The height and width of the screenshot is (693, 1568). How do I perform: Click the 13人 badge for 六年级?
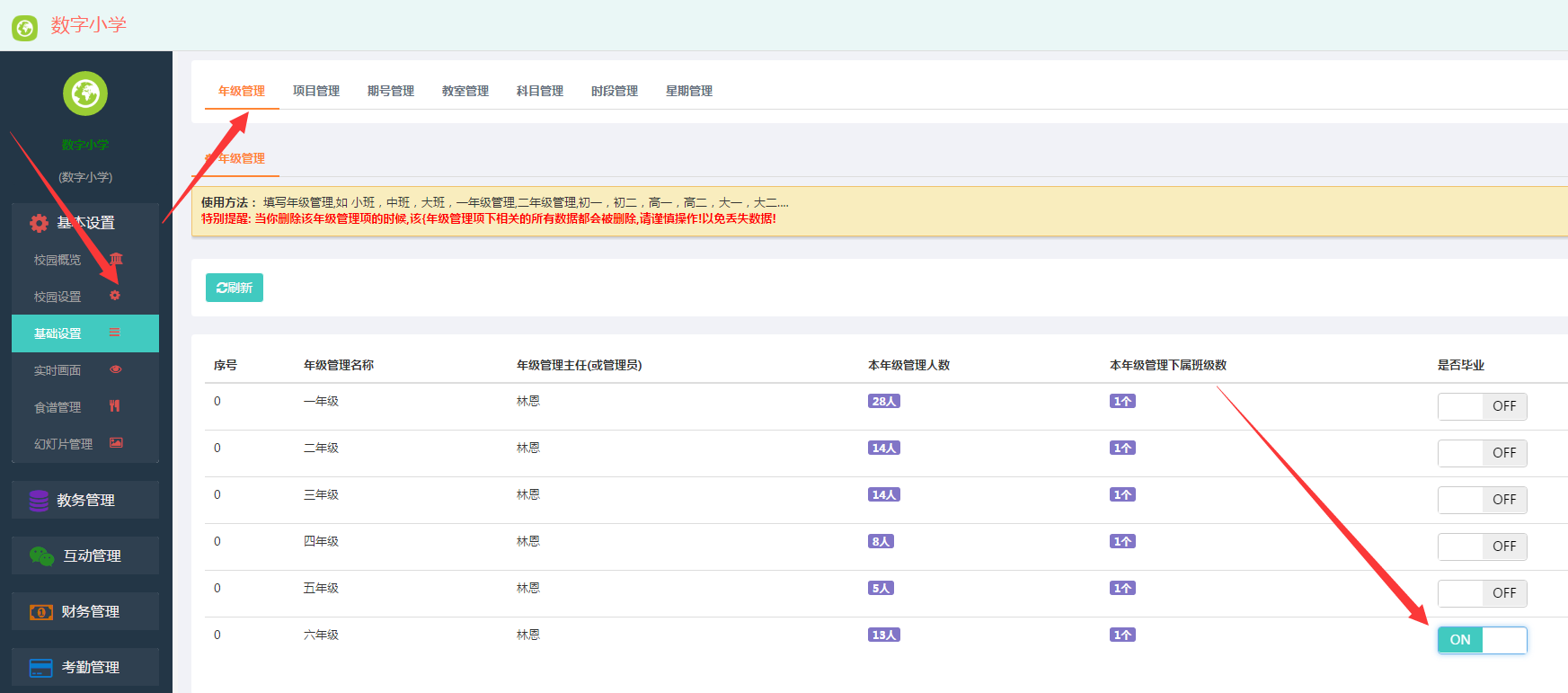[x=884, y=635]
